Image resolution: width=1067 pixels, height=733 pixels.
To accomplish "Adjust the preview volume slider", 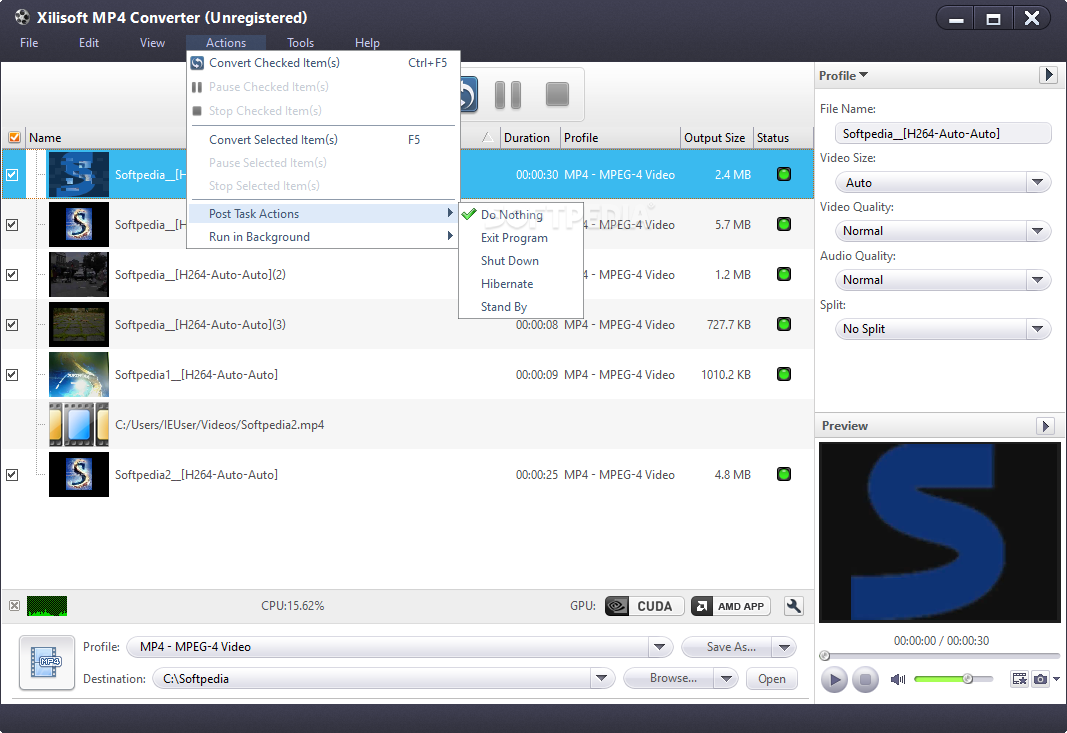I will pos(953,679).
